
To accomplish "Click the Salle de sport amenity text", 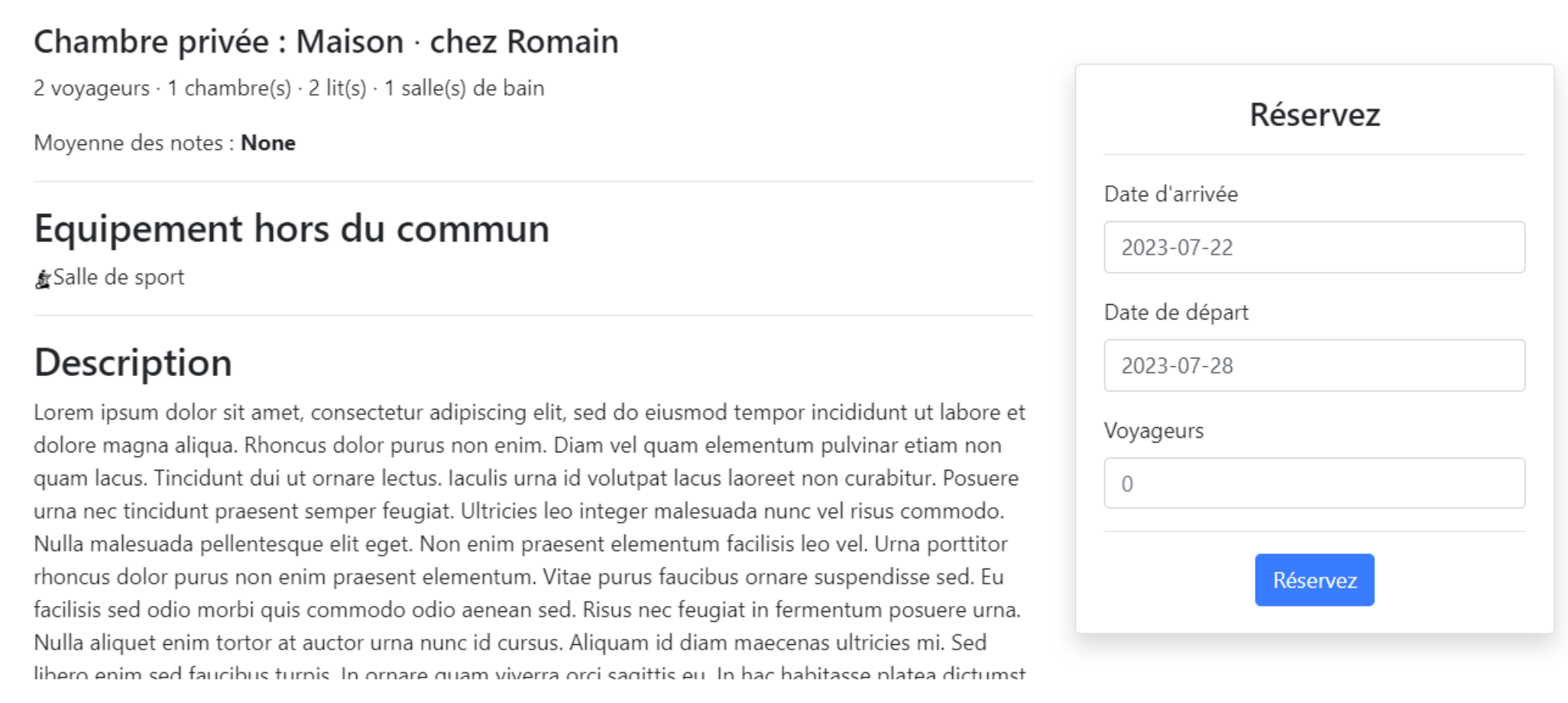I will coord(118,277).
